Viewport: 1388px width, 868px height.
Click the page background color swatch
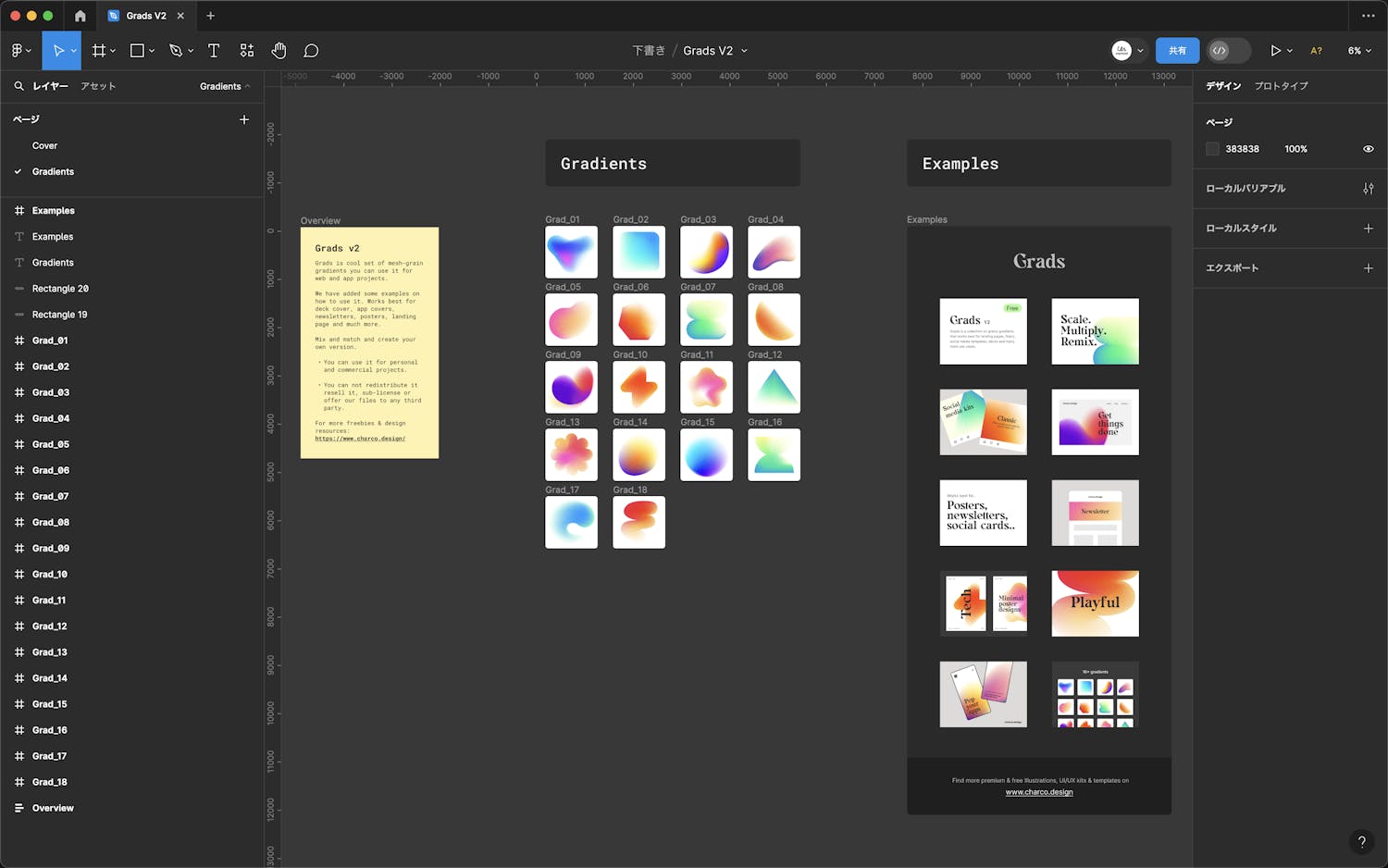(1212, 149)
